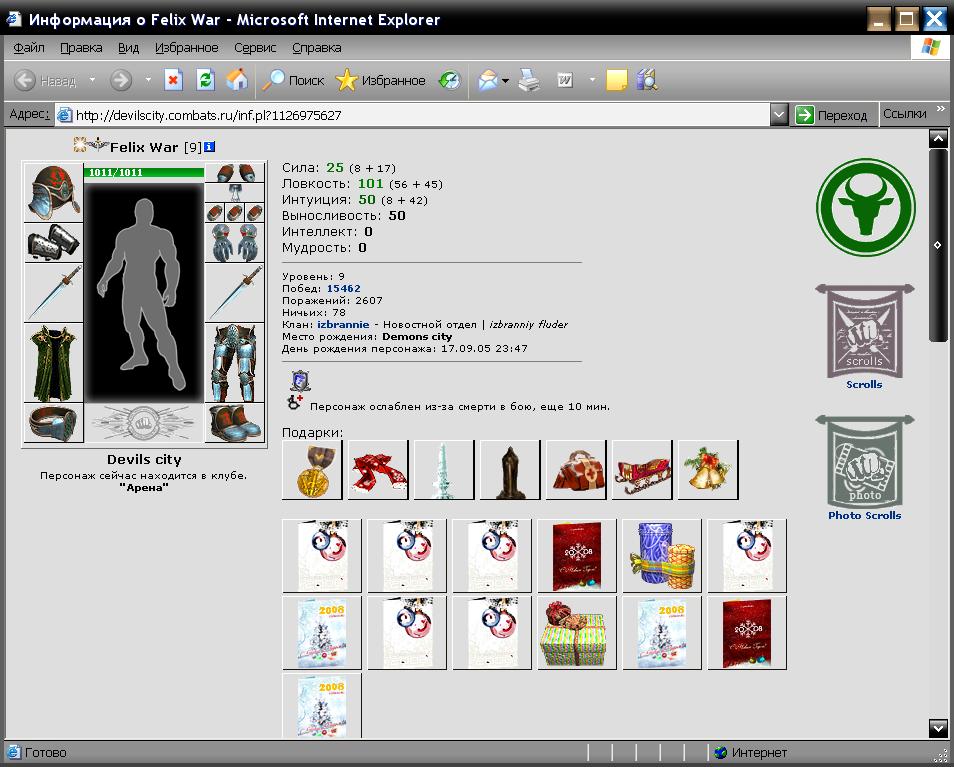
Task: Open the Правка menu
Action: point(81,48)
